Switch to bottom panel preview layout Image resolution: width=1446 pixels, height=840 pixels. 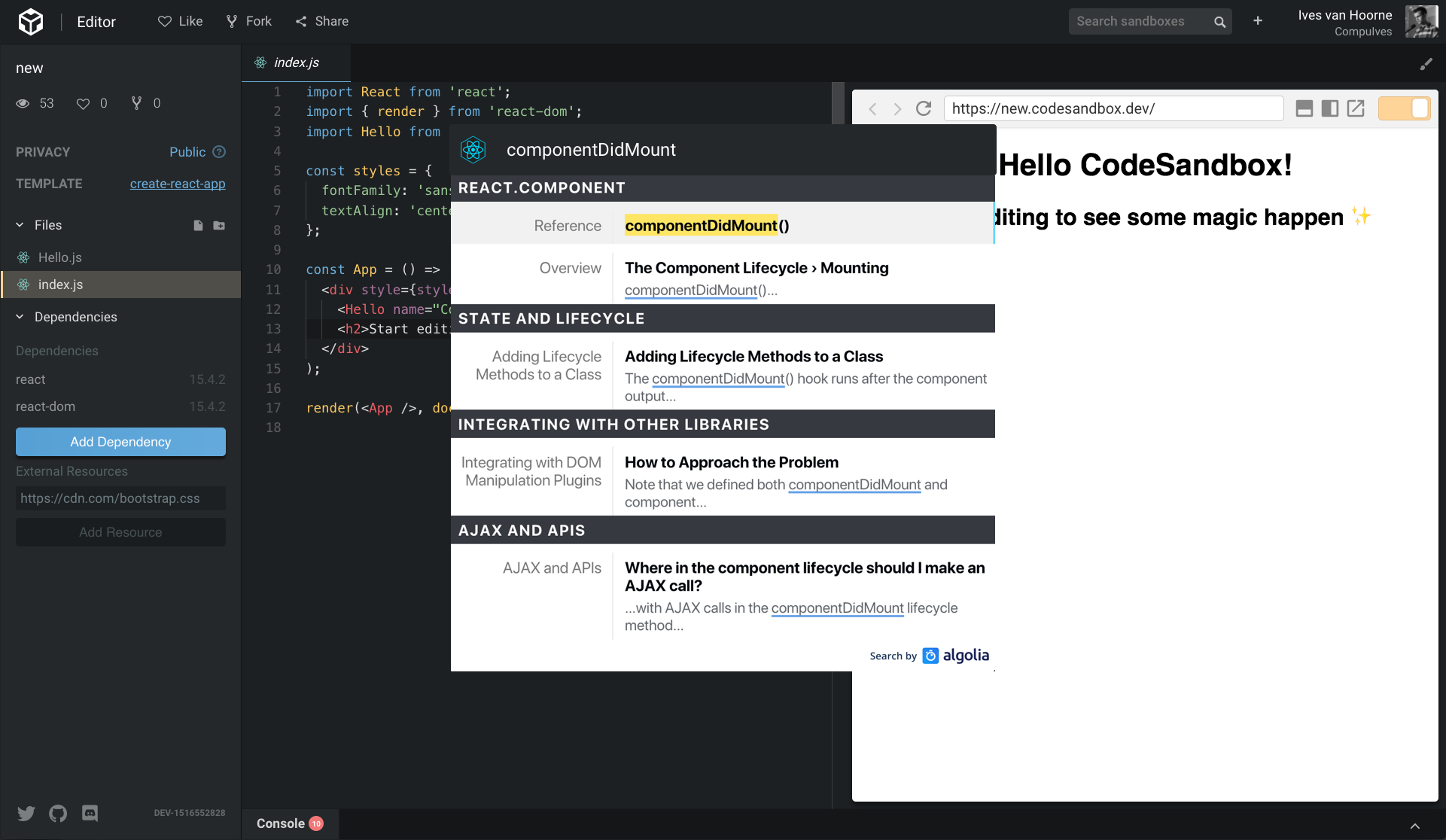pos(1304,108)
